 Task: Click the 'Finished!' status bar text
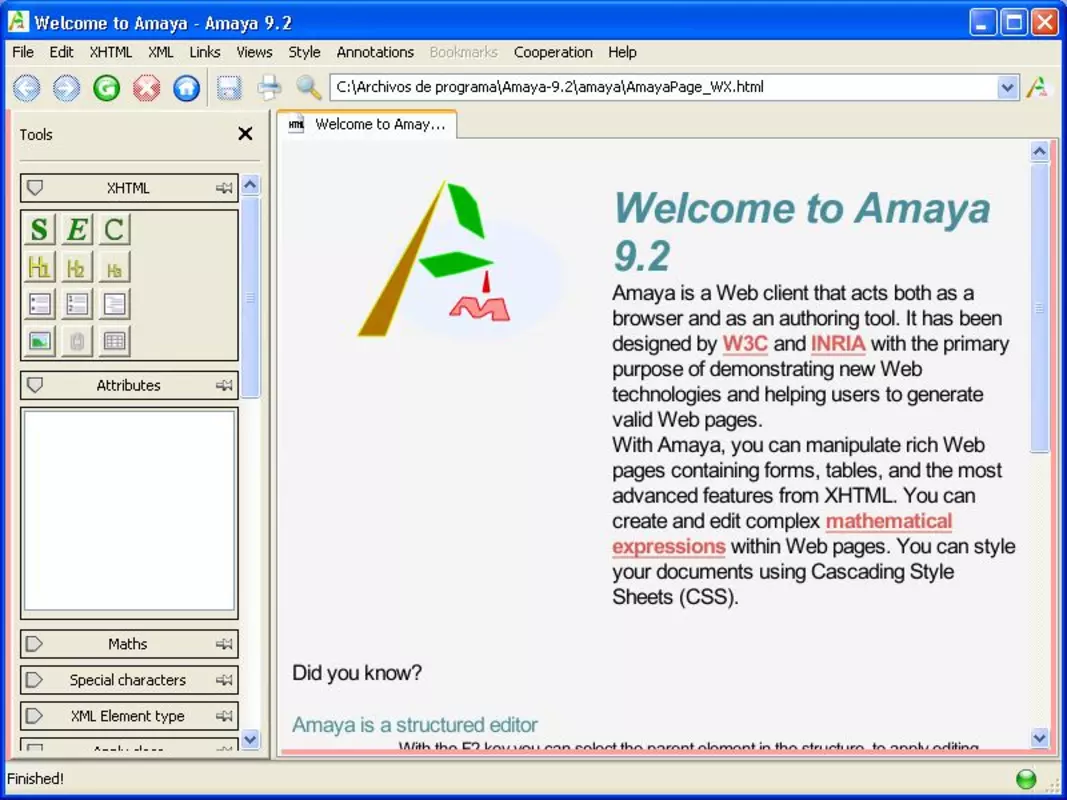click(x=35, y=779)
